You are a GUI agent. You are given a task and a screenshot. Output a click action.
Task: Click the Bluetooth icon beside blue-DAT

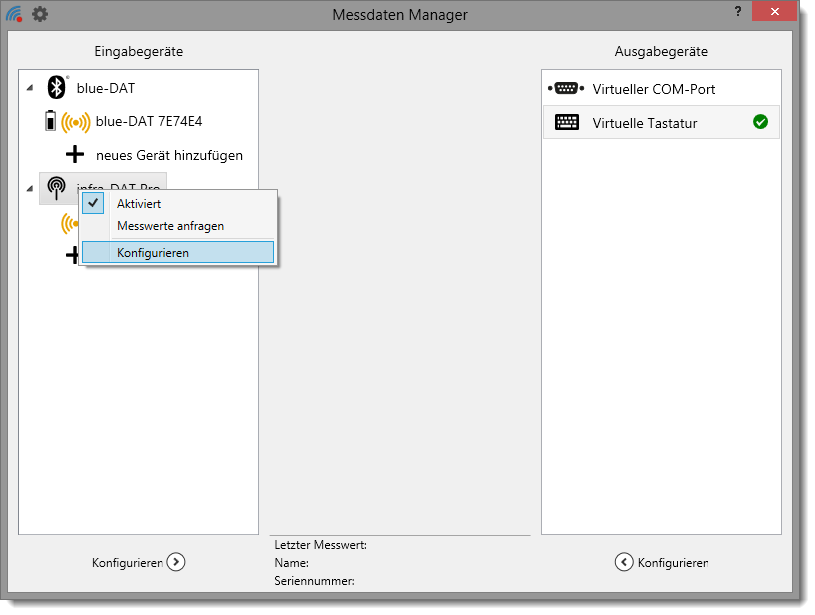(56, 88)
